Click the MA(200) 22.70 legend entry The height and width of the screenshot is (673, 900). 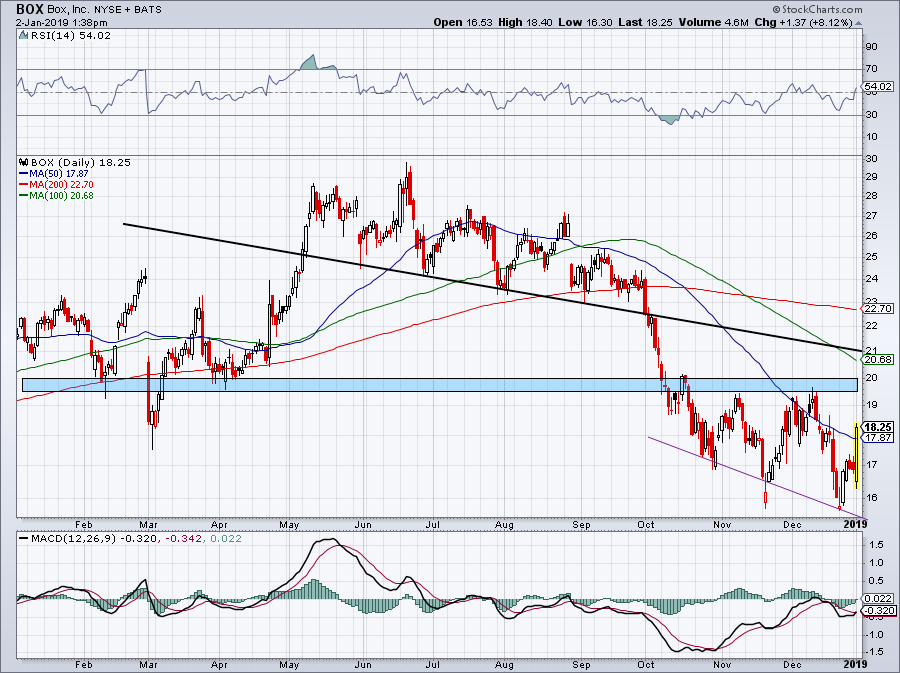click(x=56, y=184)
